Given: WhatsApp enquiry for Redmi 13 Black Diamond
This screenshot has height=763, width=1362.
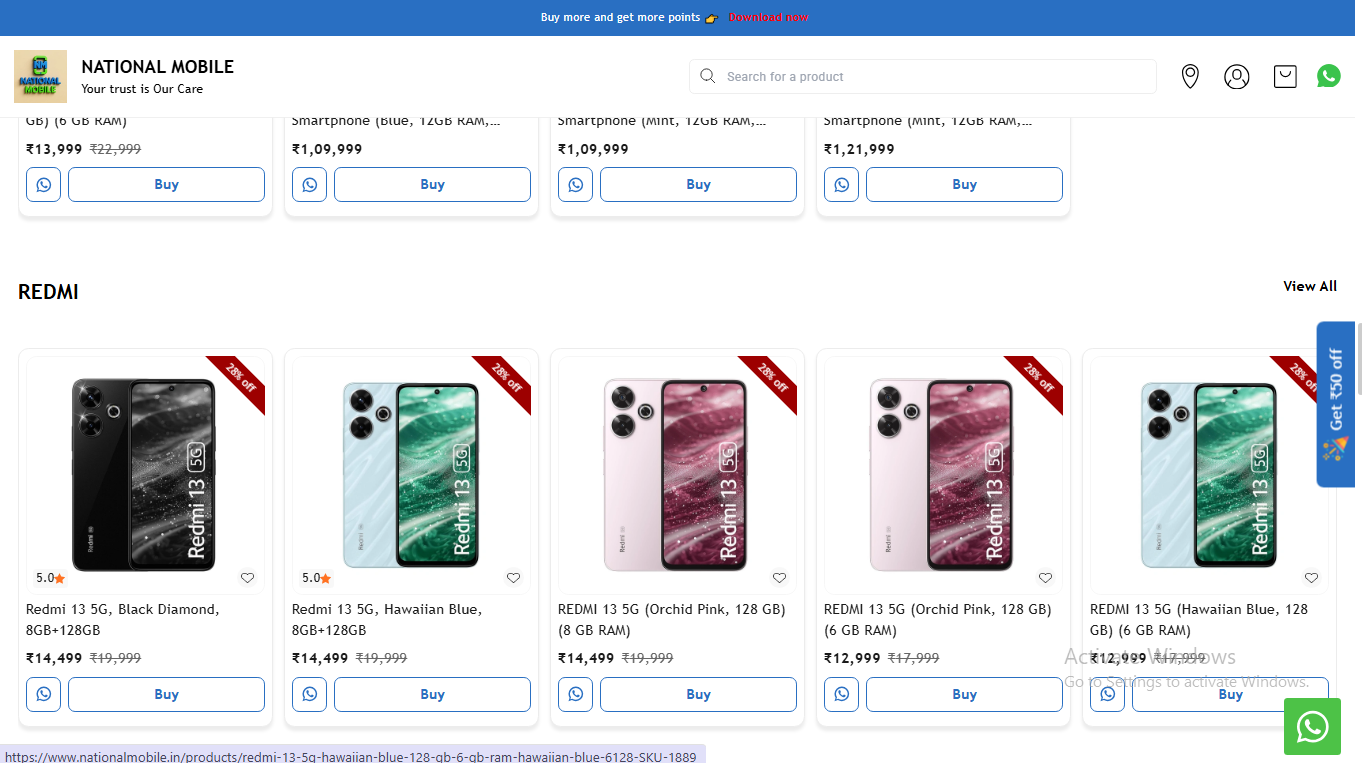Looking at the screenshot, I should point(44,694).
